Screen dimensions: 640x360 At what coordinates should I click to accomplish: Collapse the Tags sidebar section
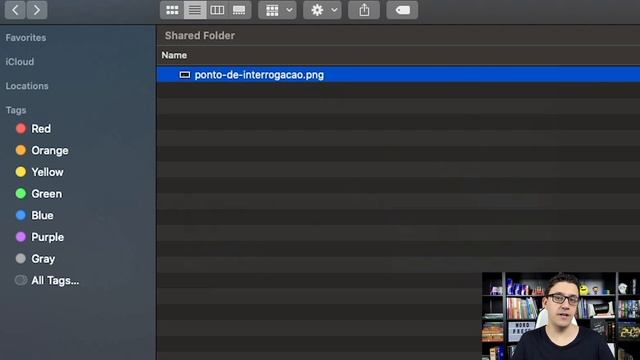coord(16,110)
